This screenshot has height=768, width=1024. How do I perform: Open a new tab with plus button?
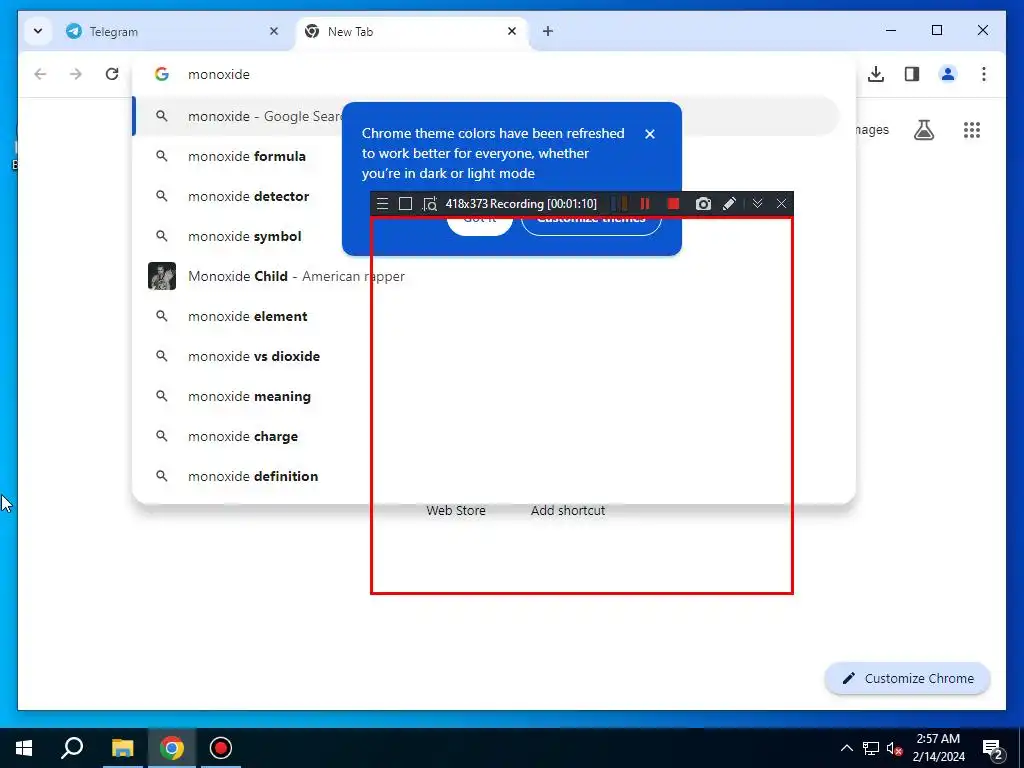[x=548, y=31]
